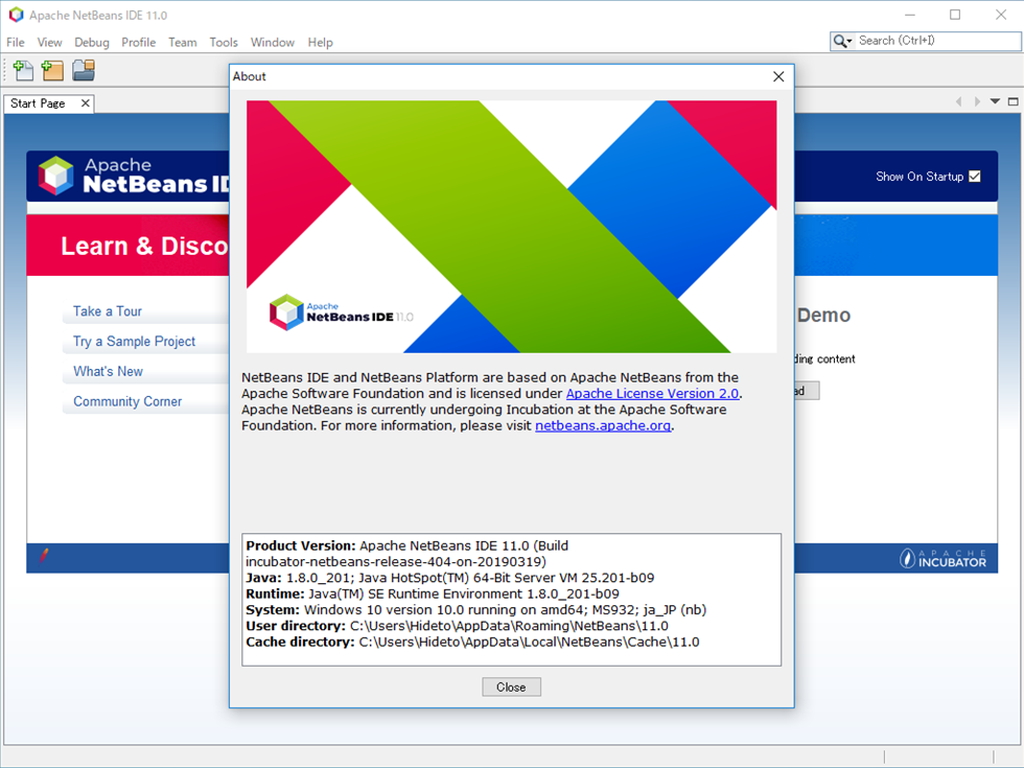This screenshot has width=1024, height=768.
Task: Click inside the Search (Ctrl+I) field
Action: [x=930, y=41]
